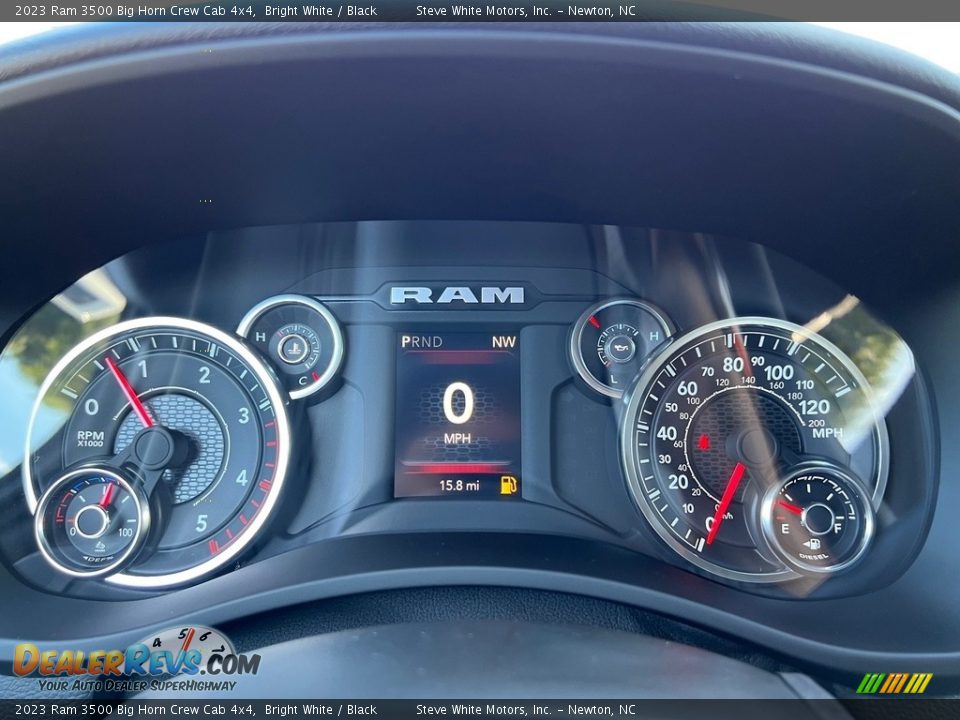Select the PRND gear indicator
960x720 pixels.
[x=422, y=342]
